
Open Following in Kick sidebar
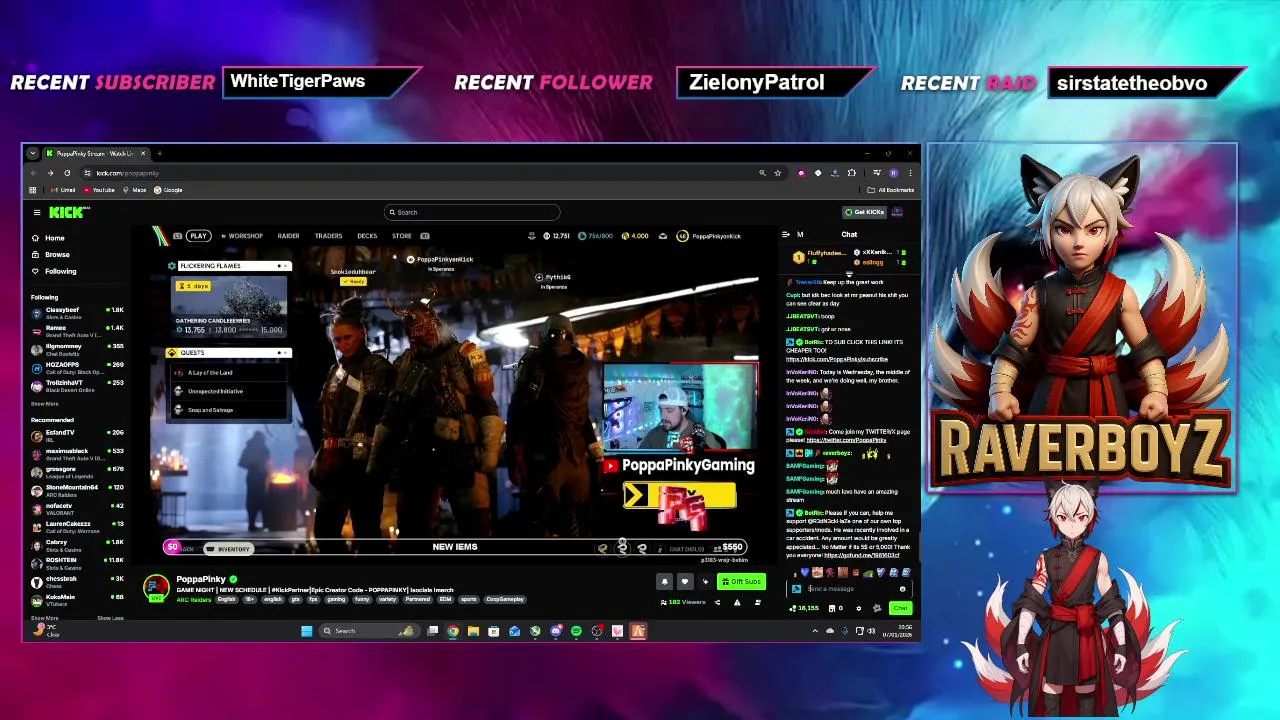53,271
